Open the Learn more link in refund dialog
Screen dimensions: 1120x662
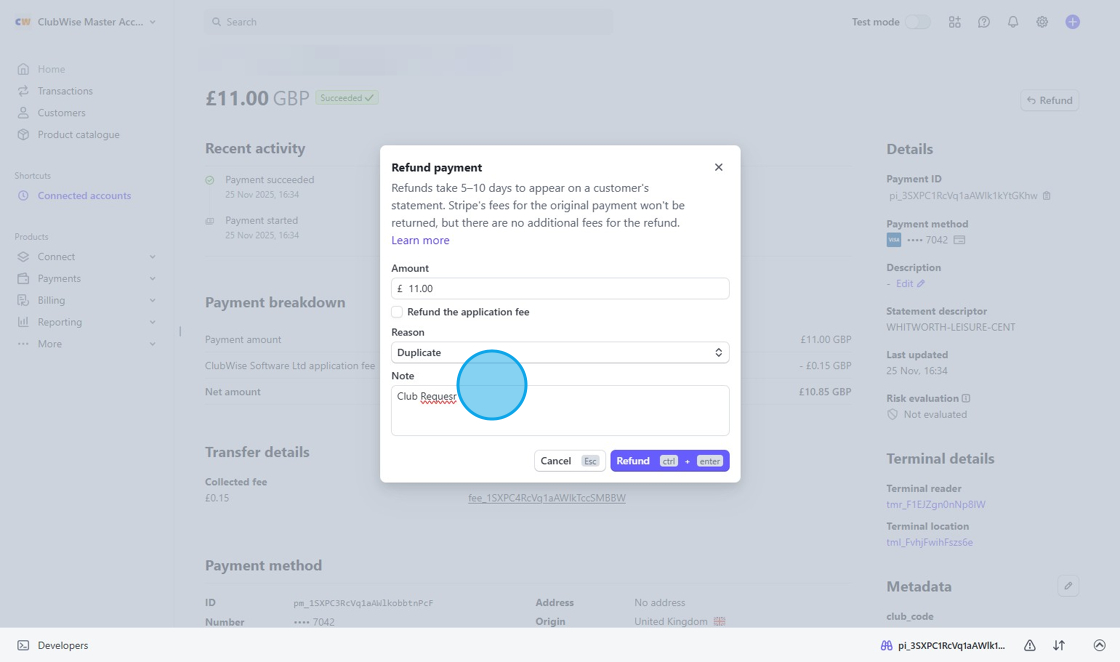click(x=420, y=240)
